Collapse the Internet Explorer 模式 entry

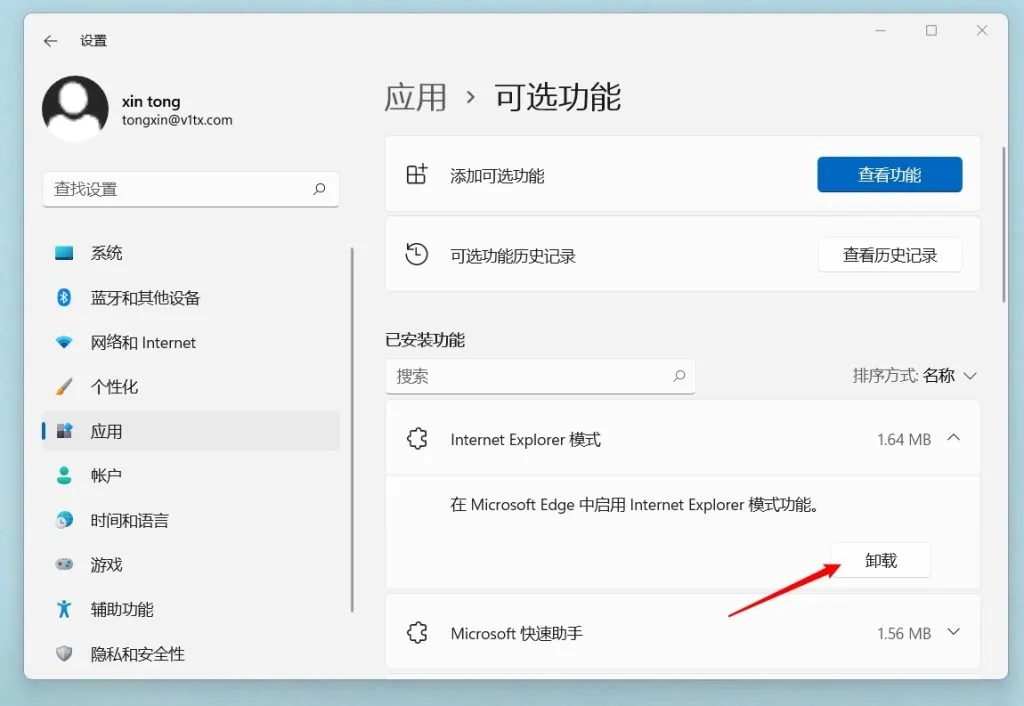[953, 438]
